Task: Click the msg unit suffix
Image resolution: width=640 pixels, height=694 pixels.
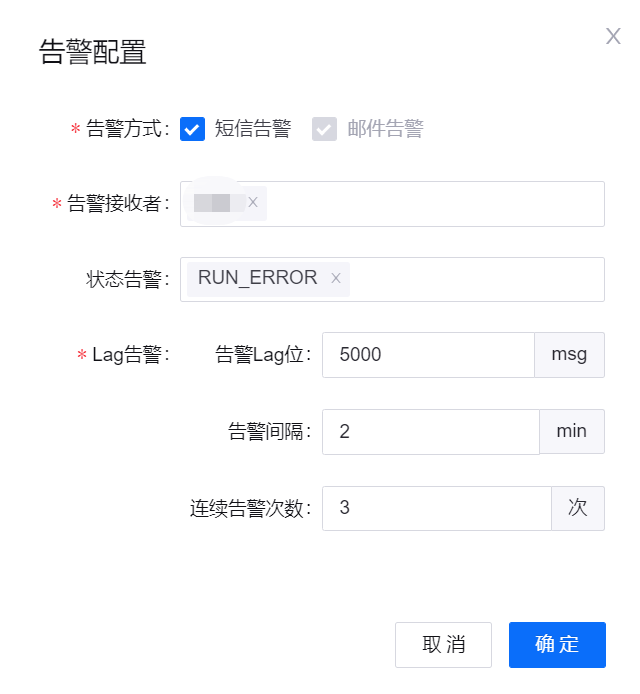Action: pos(570,354)
